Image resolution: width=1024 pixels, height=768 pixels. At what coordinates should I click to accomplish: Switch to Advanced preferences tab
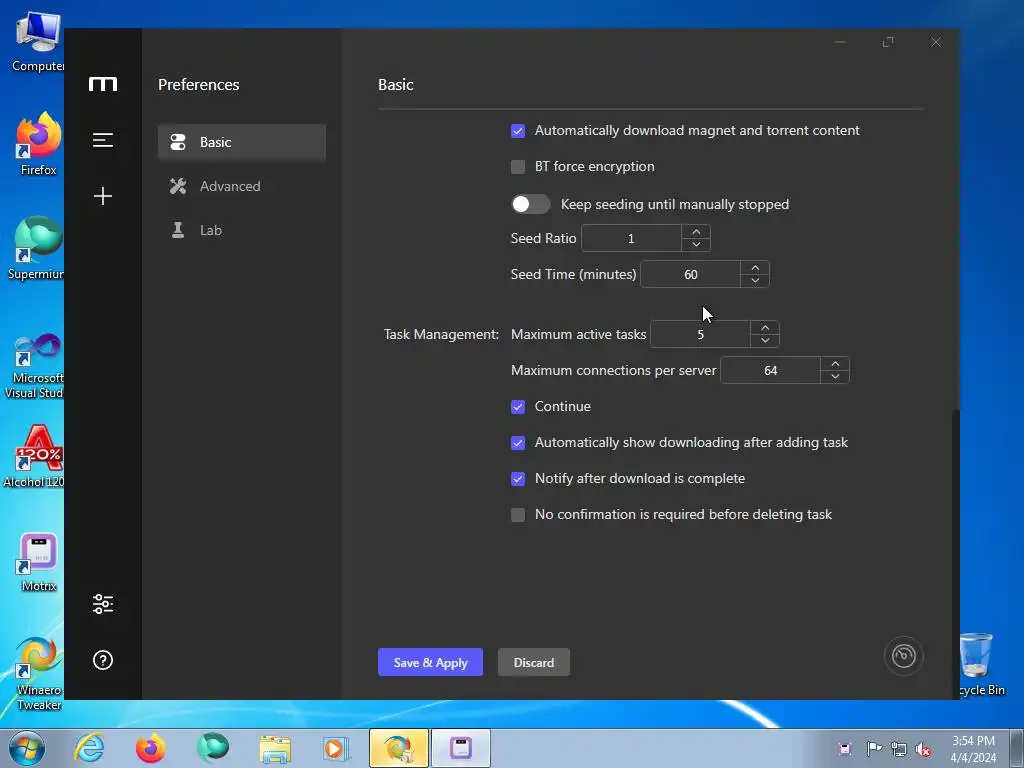pyautogui.click(x=242, y=186)
